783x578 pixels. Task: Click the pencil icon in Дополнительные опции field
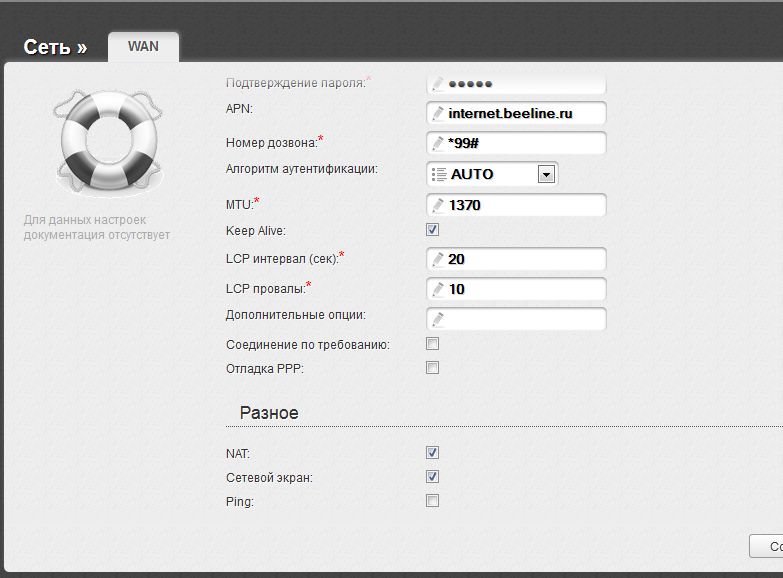click(438, 319)
